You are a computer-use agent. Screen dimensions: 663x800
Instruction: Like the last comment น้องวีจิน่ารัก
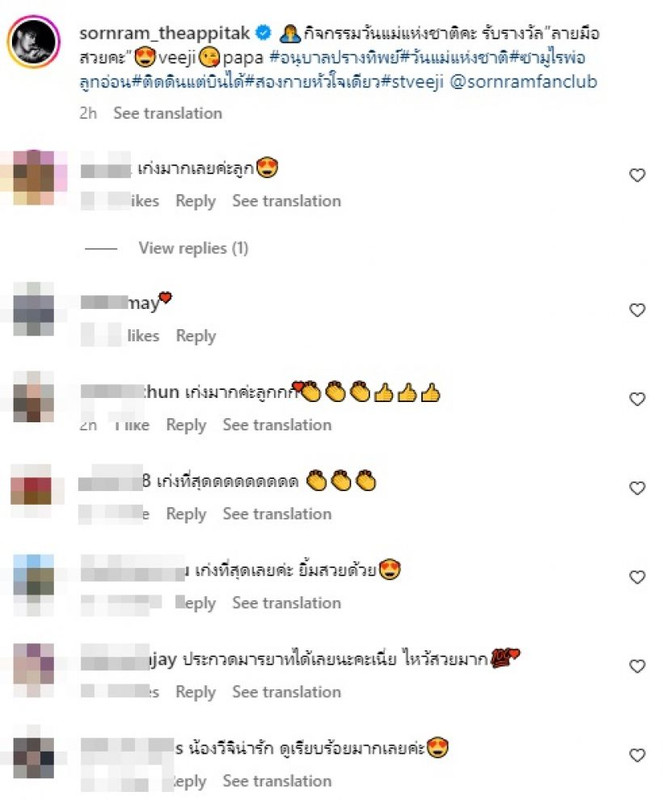(637, 755)
